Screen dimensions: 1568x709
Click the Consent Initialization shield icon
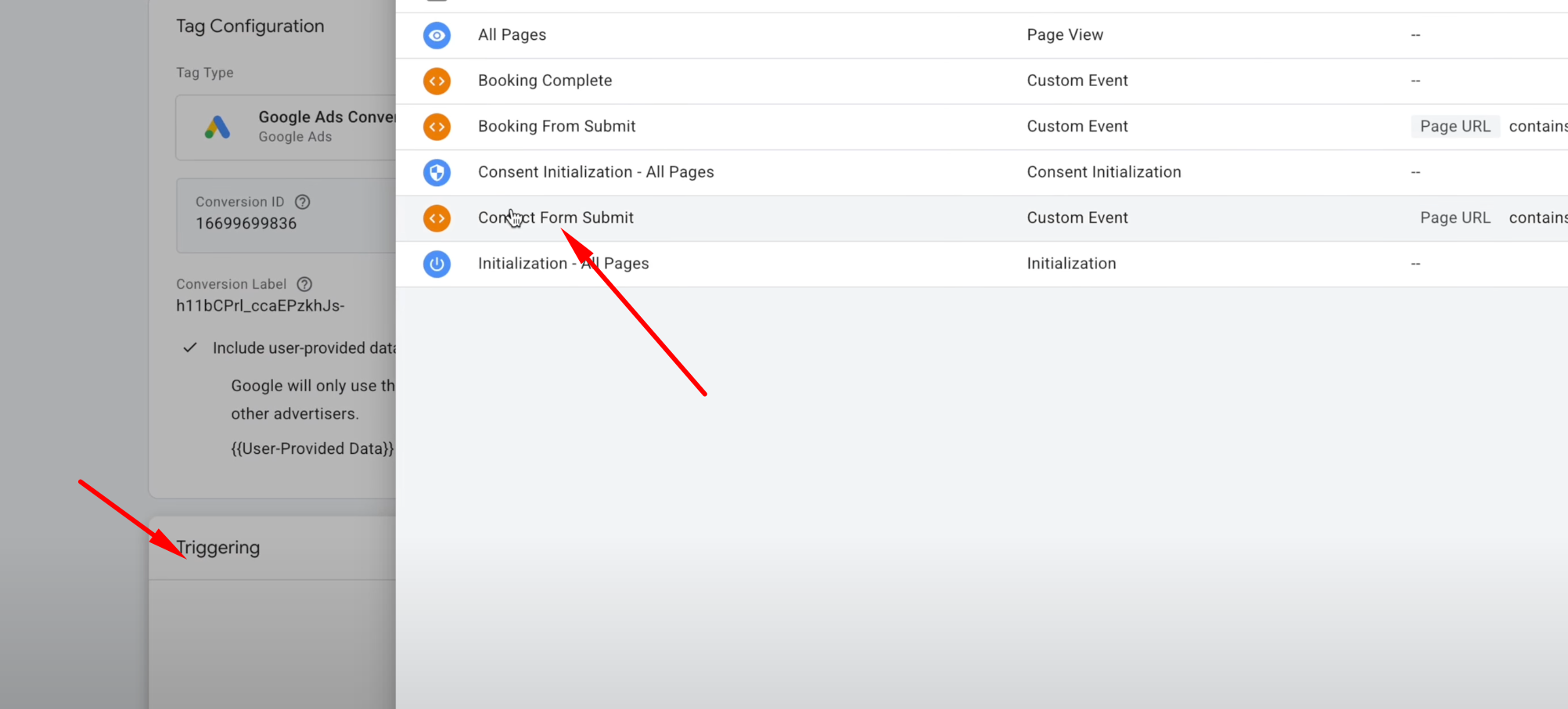click(437, 172)
